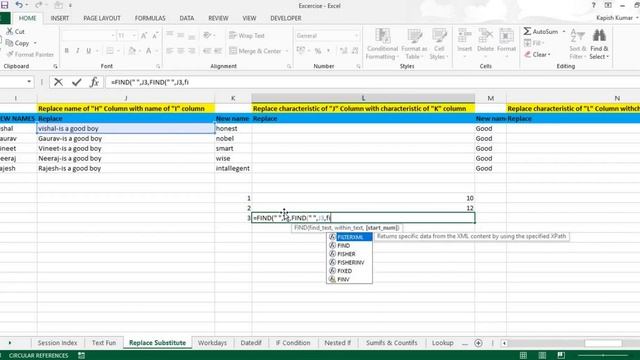Click the Kapish Kumar account name
This screenshot has width=640, height=360.
click(x=614, y=18)
